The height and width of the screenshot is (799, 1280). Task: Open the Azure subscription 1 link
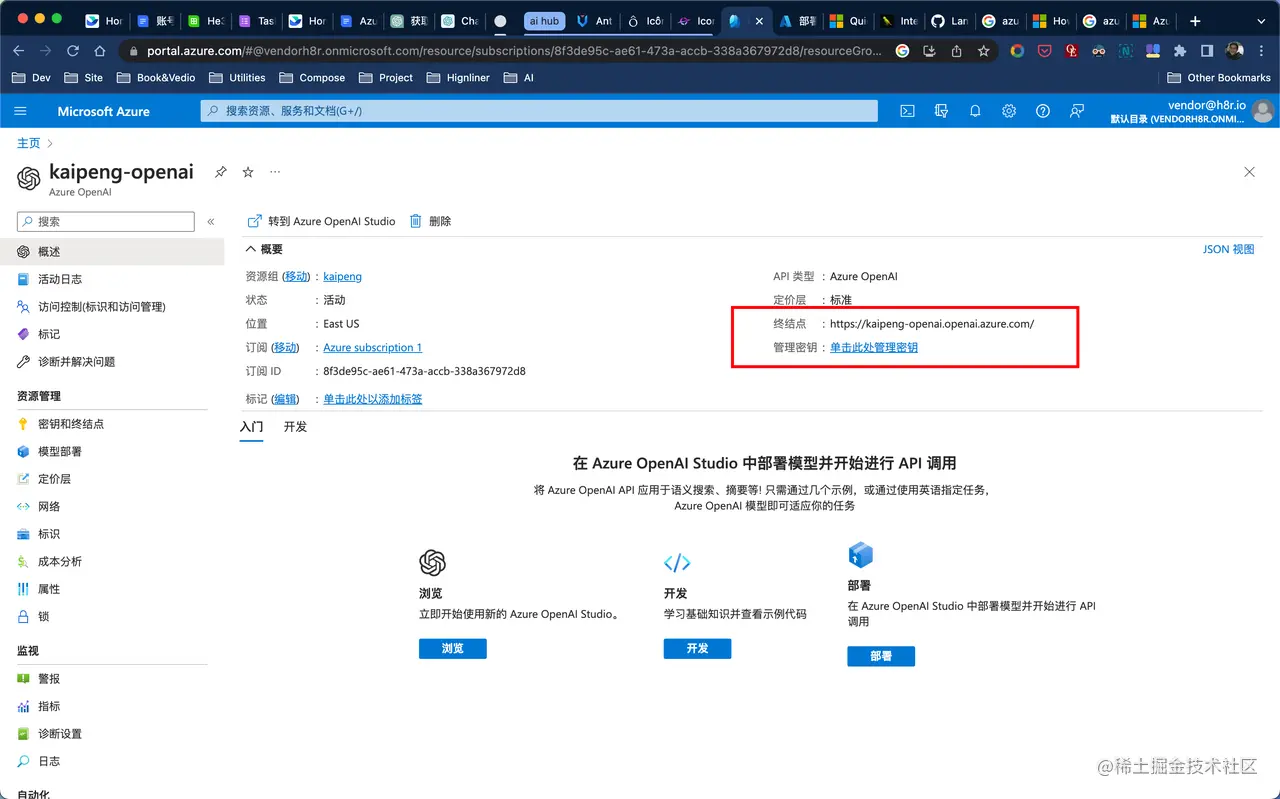coord(372,348)
